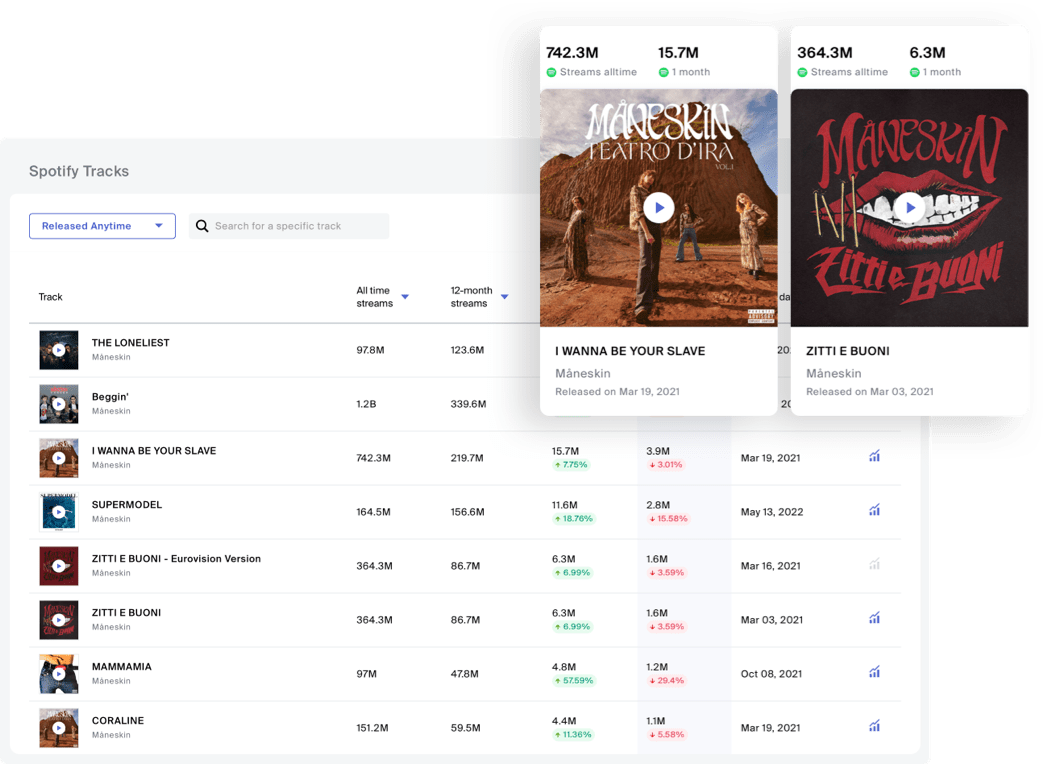Sort tracks using the 12-month streams arrow

506,297
